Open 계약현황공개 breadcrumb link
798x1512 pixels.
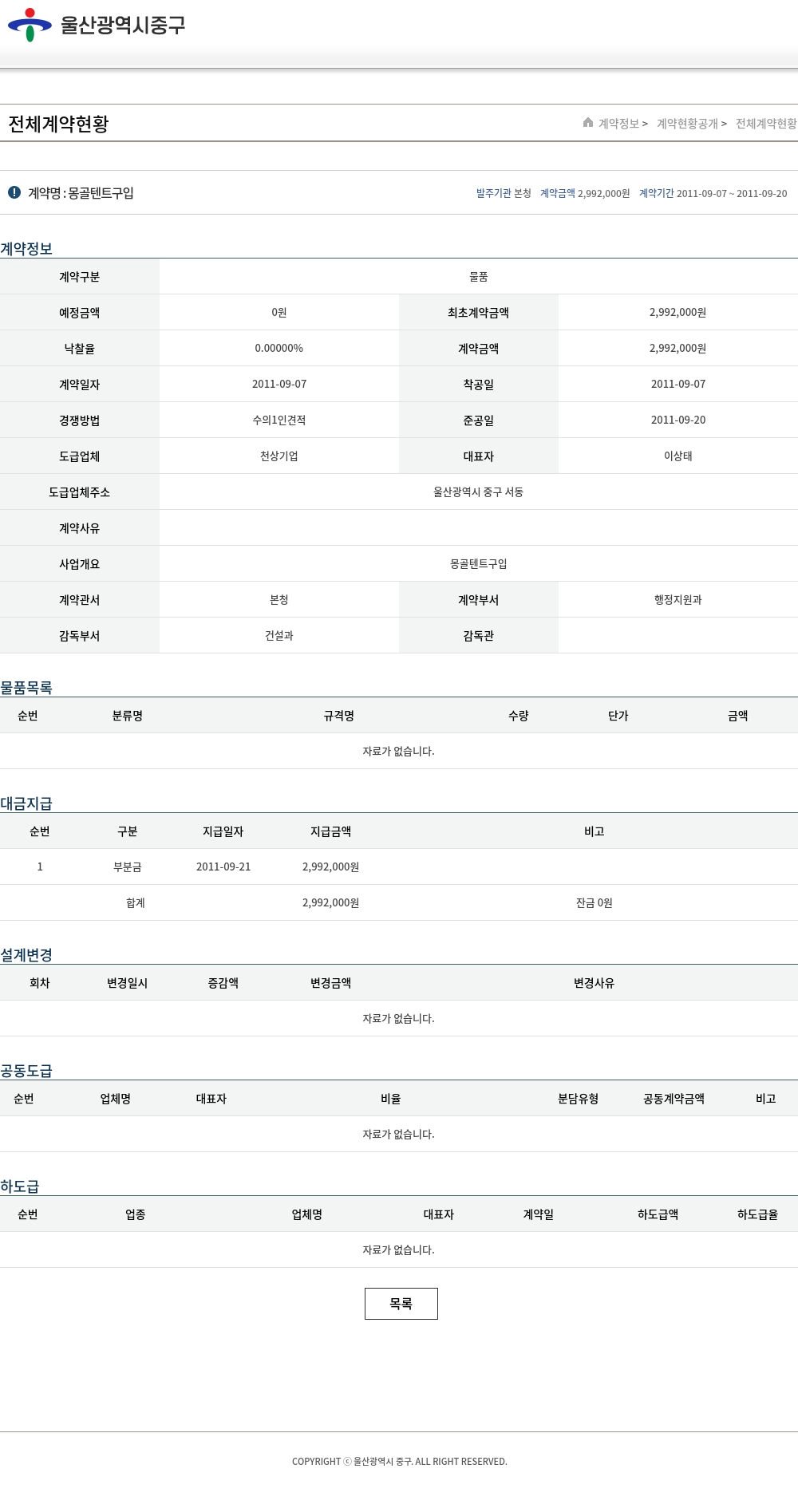687,124
